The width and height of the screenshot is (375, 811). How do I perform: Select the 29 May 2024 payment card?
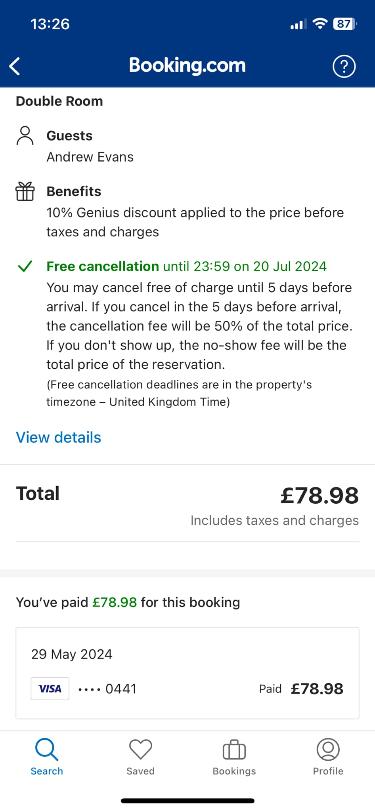click(187, 673)
